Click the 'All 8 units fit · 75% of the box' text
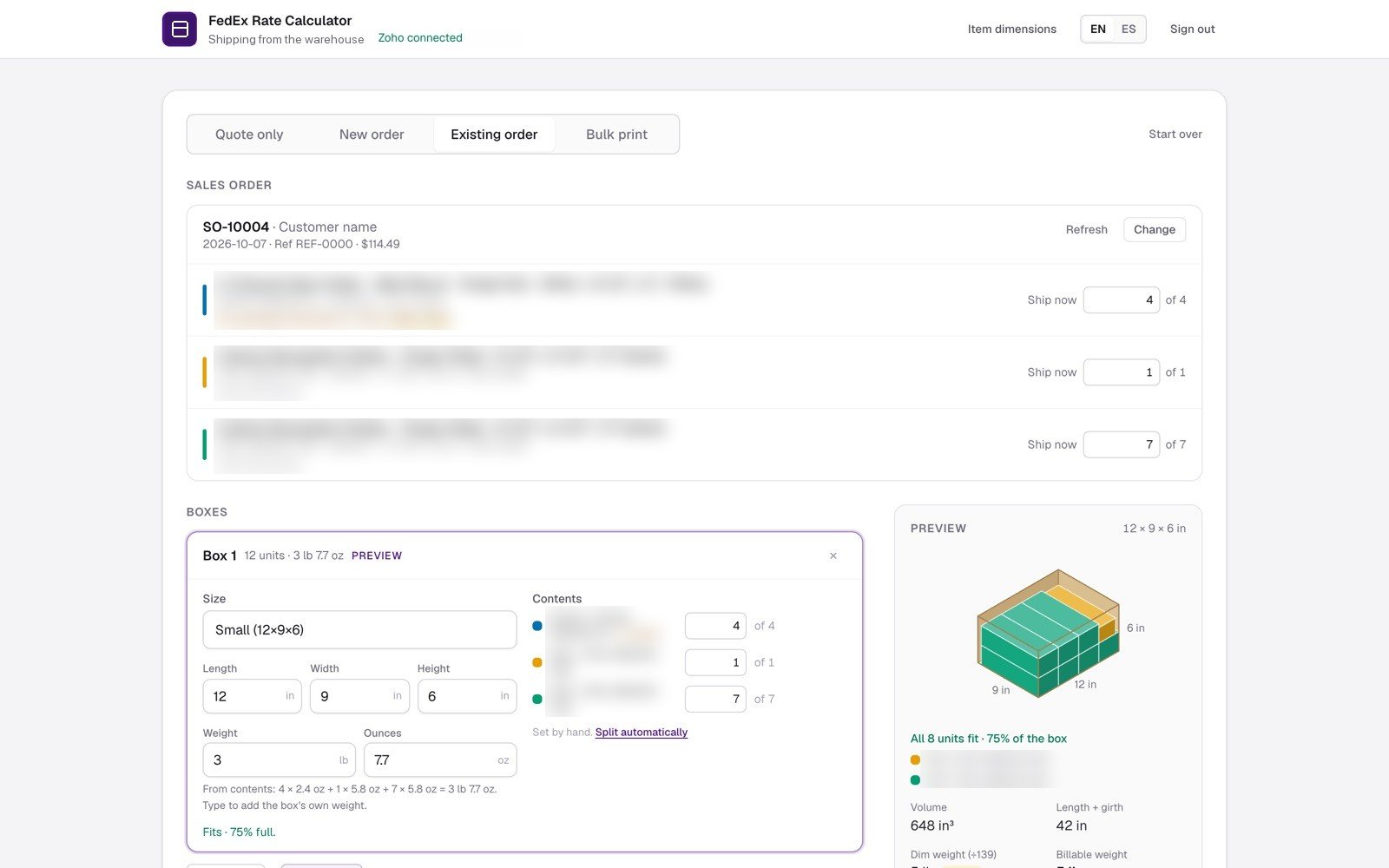 coord(988,739)
